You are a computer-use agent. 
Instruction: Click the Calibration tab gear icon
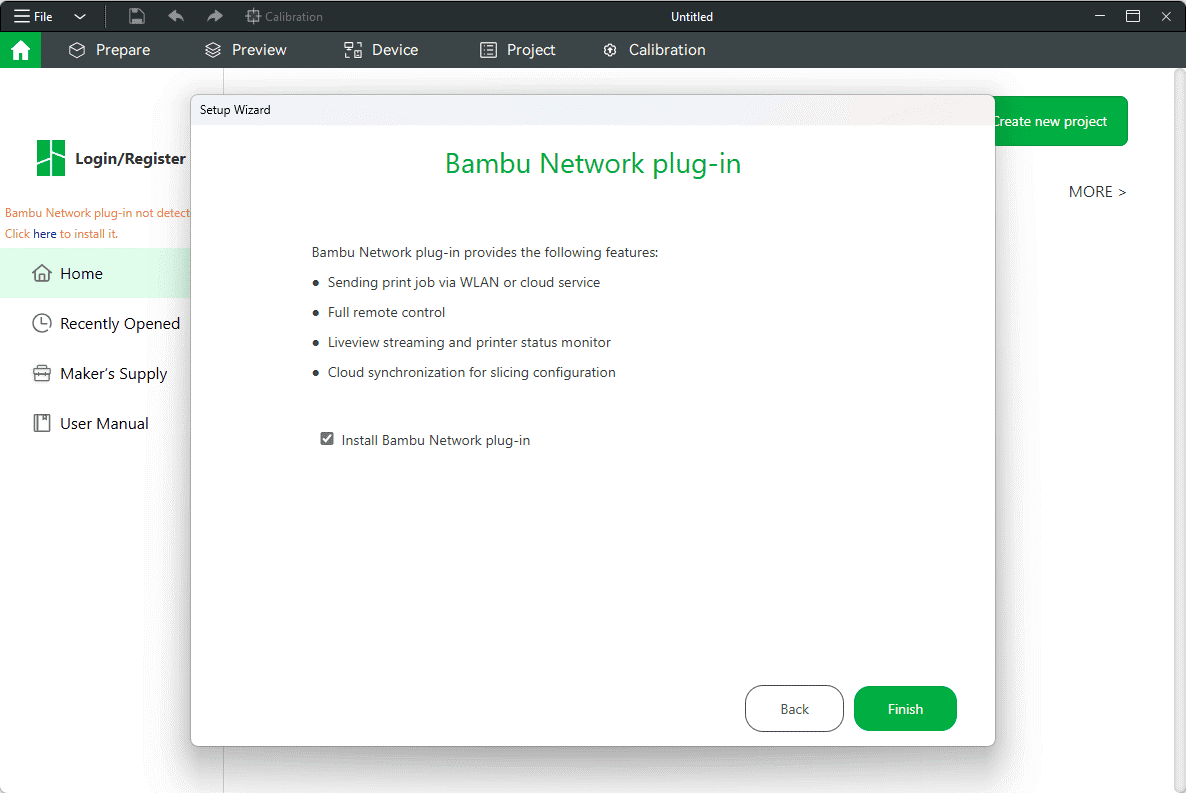[x=610, y=49]
